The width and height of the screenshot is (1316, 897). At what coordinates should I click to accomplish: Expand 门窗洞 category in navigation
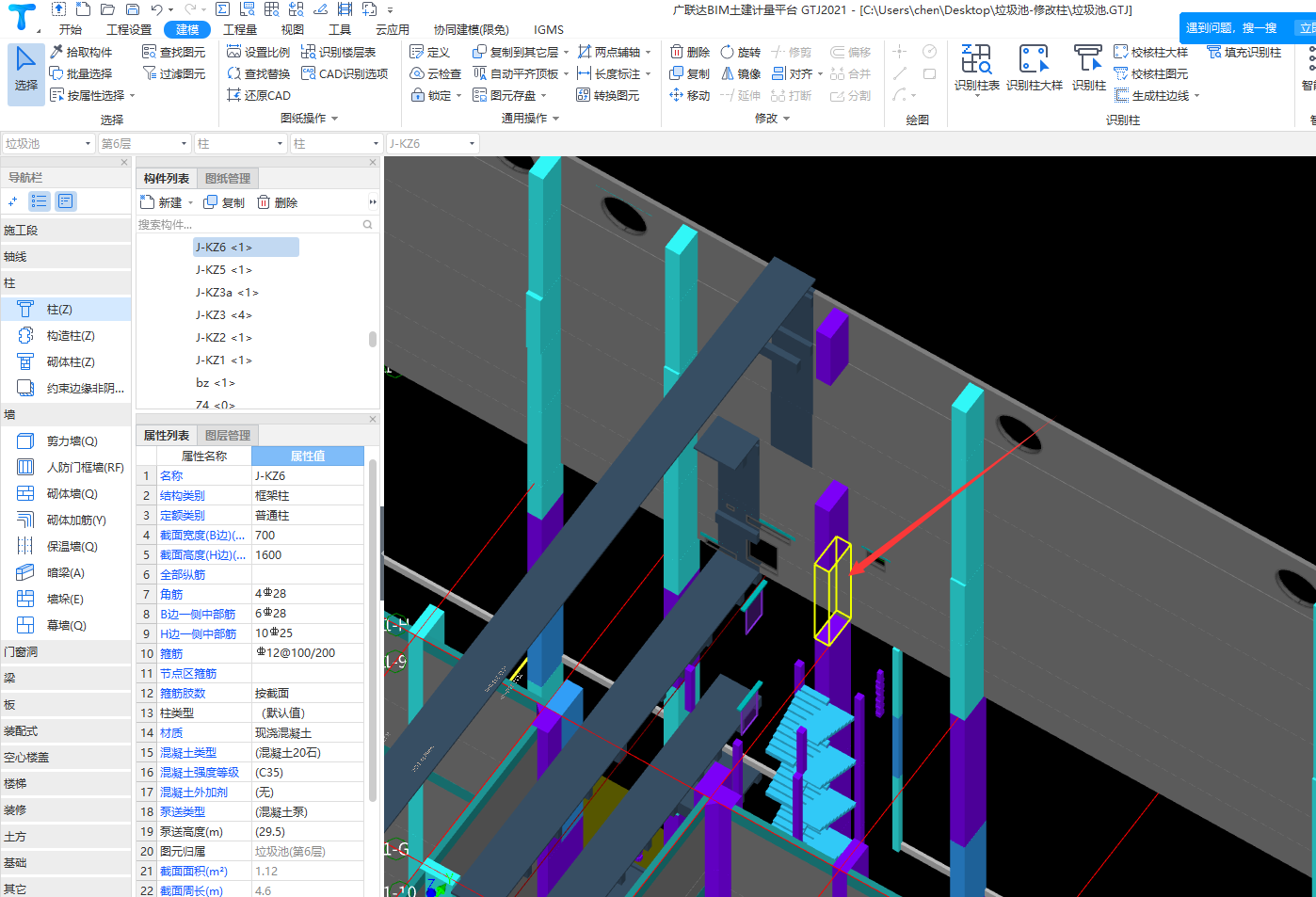tap(66, 651)
